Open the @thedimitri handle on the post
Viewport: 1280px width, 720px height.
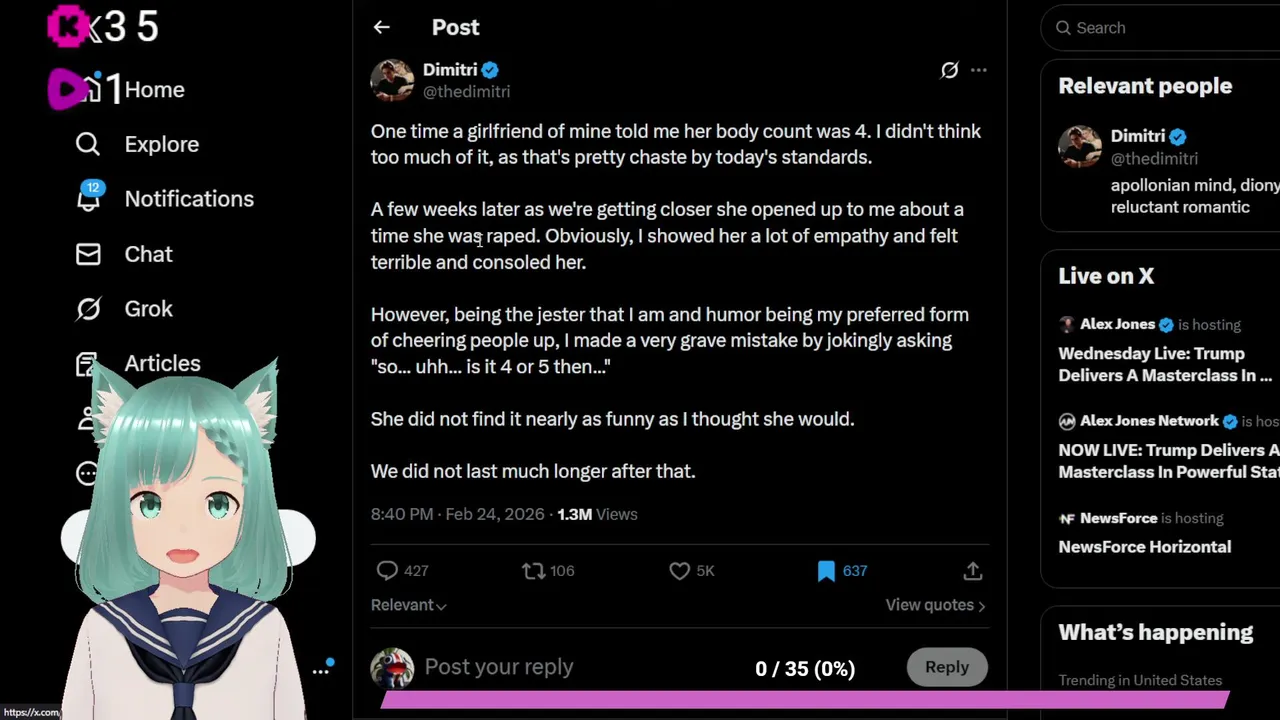click(x=466, y=92)
